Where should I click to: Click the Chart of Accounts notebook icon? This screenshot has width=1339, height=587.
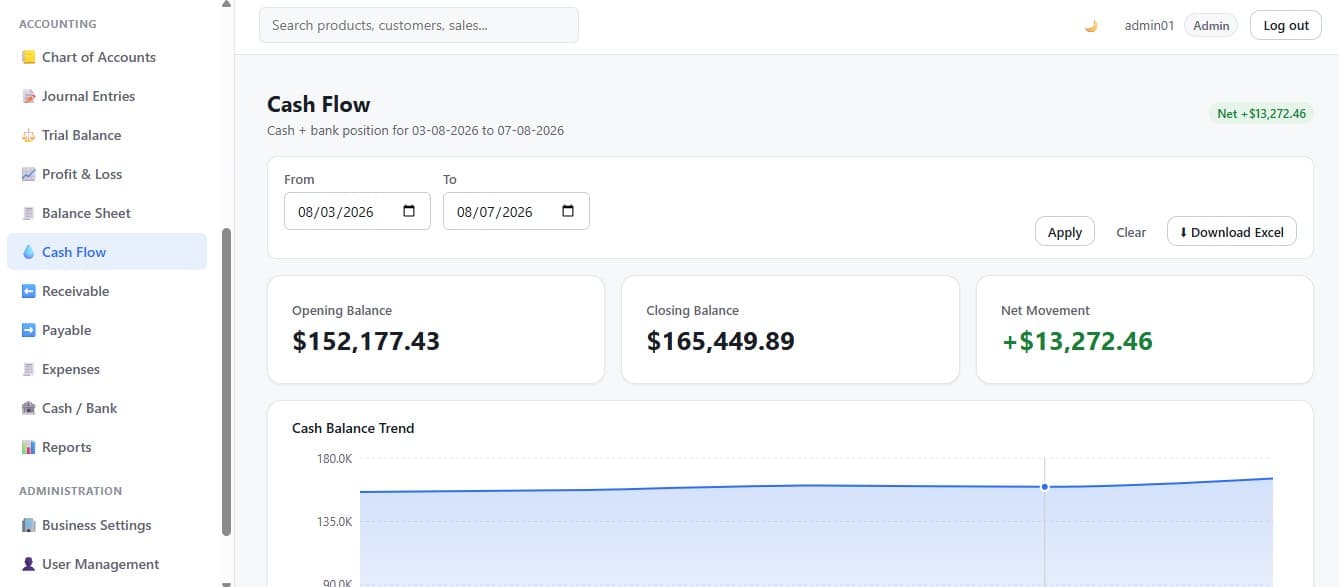tap(28, 57)
